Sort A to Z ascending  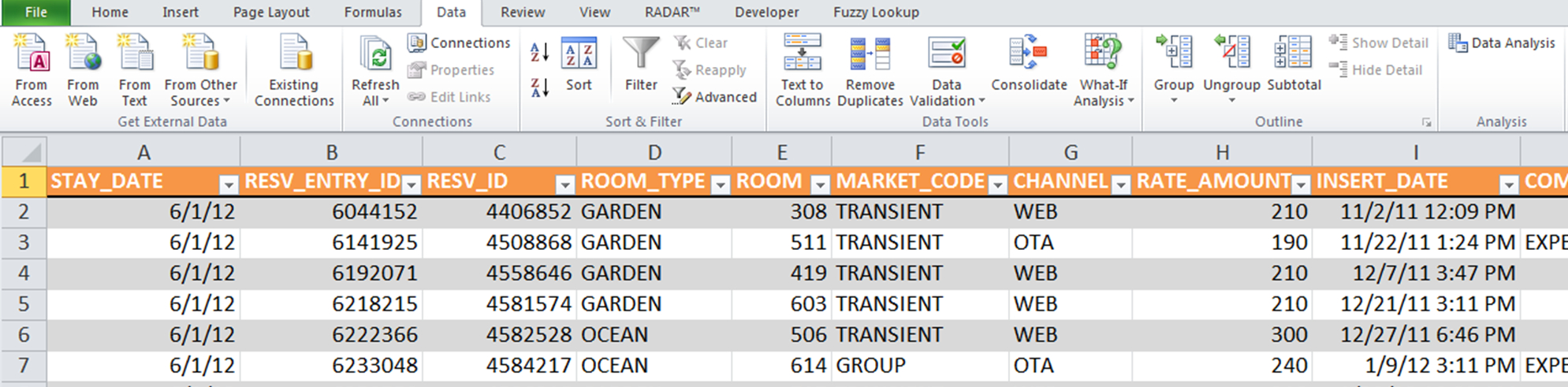[x=540, y=52]
